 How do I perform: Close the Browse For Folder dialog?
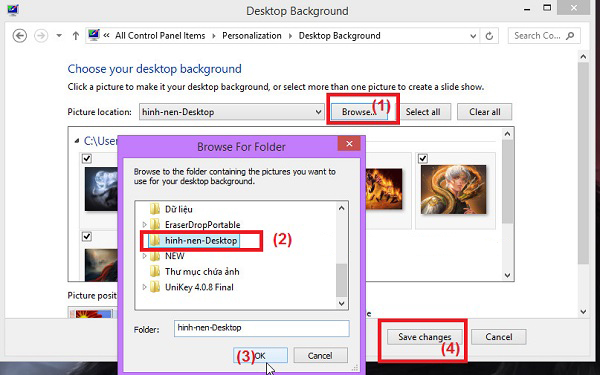pos(349,143)
